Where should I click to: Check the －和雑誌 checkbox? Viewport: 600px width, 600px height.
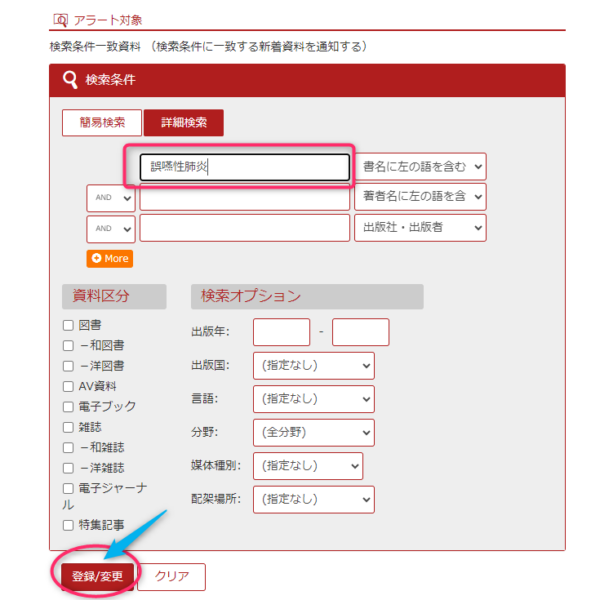68,448
